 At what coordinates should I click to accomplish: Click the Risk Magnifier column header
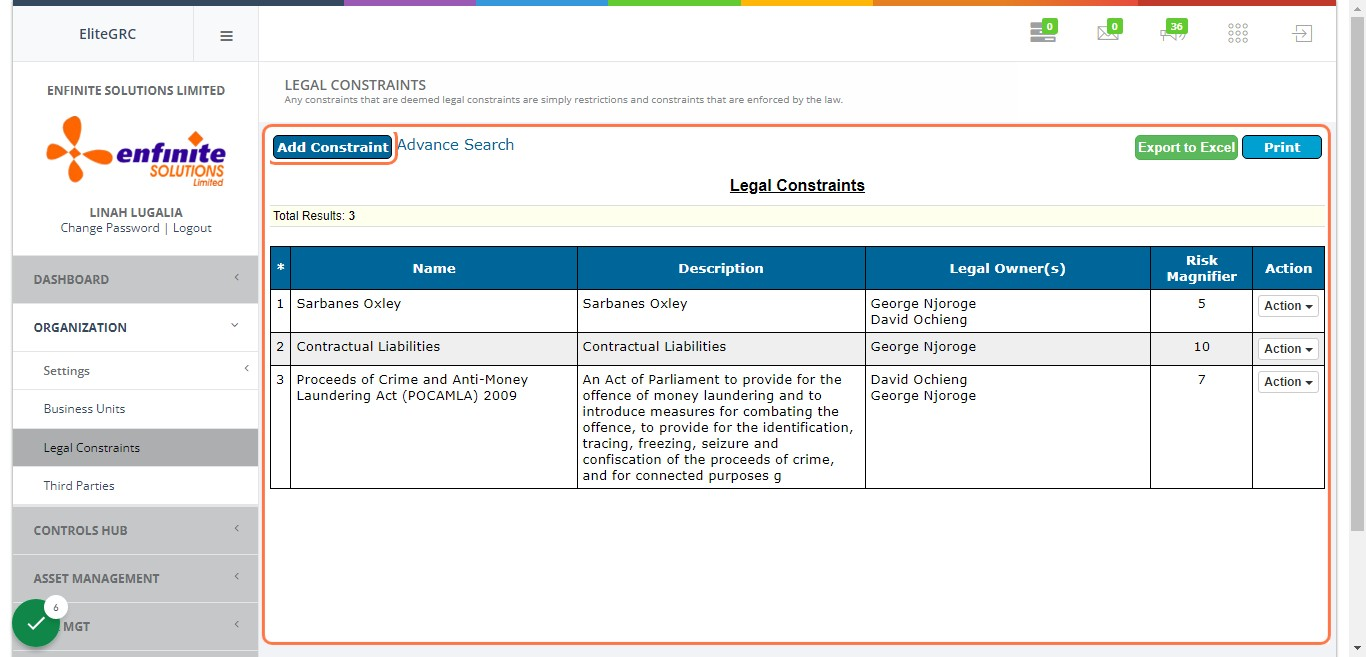1201,268
